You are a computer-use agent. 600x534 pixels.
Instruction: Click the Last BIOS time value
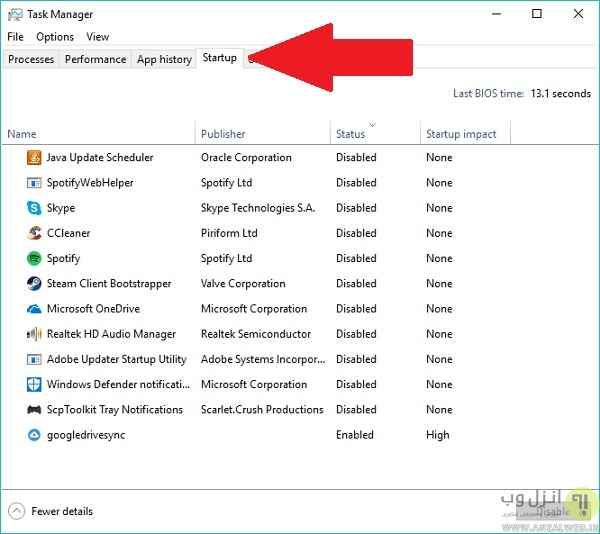tap(561, 94)
